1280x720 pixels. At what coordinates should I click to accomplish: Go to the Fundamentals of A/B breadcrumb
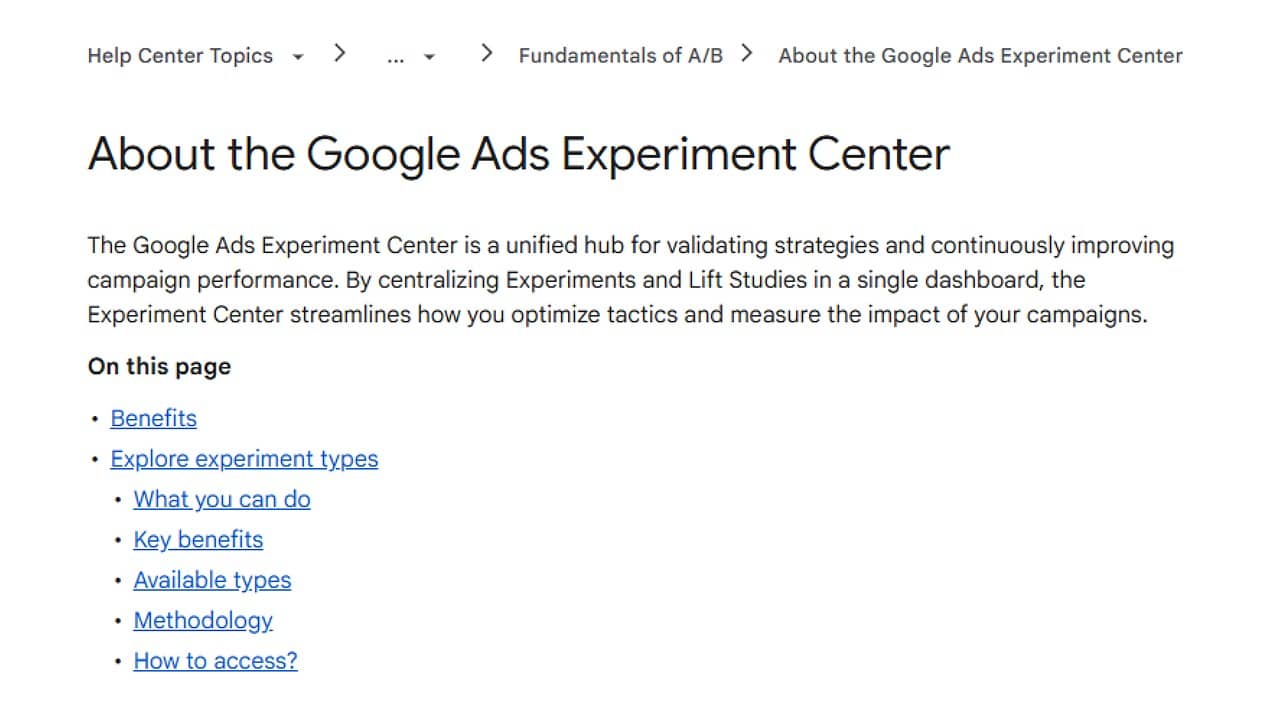[620, 56]
